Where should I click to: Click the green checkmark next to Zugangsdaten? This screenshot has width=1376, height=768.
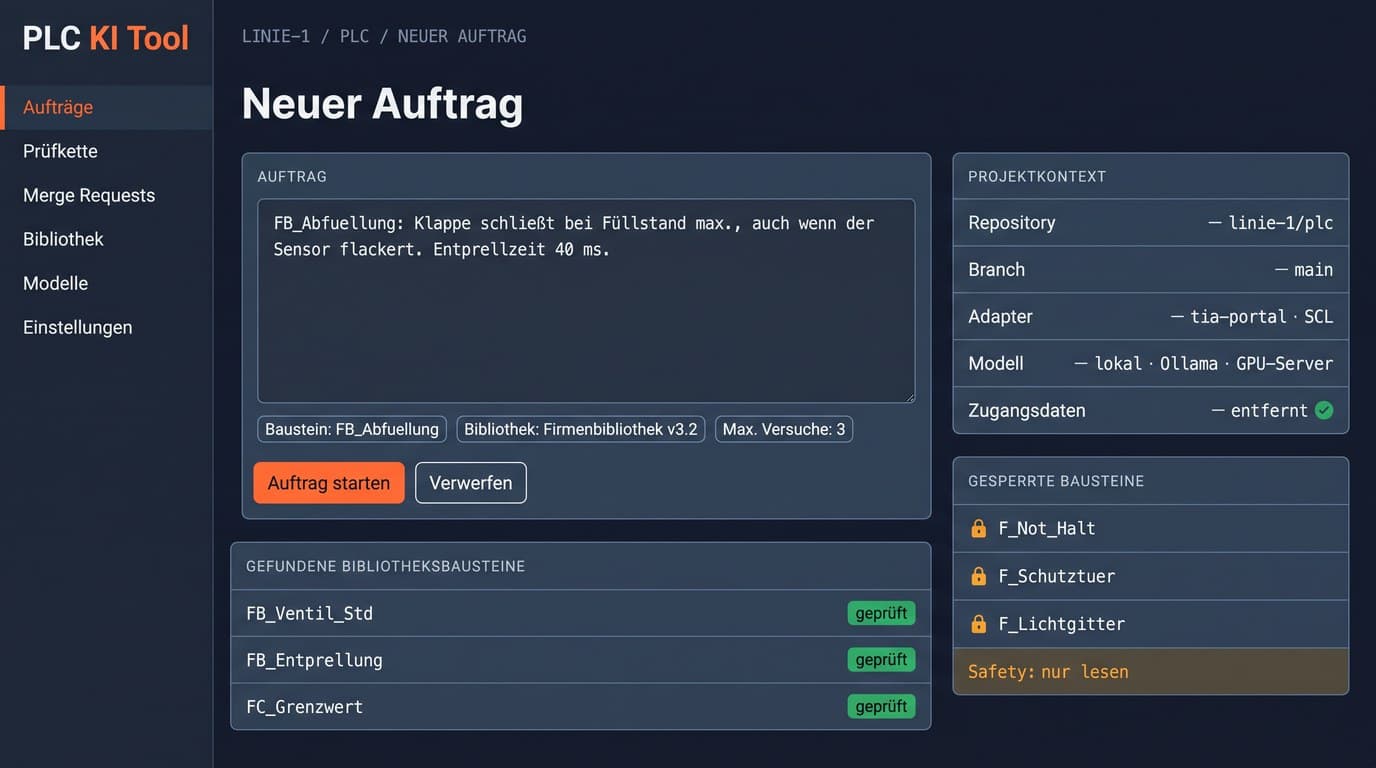(1324, 410)
